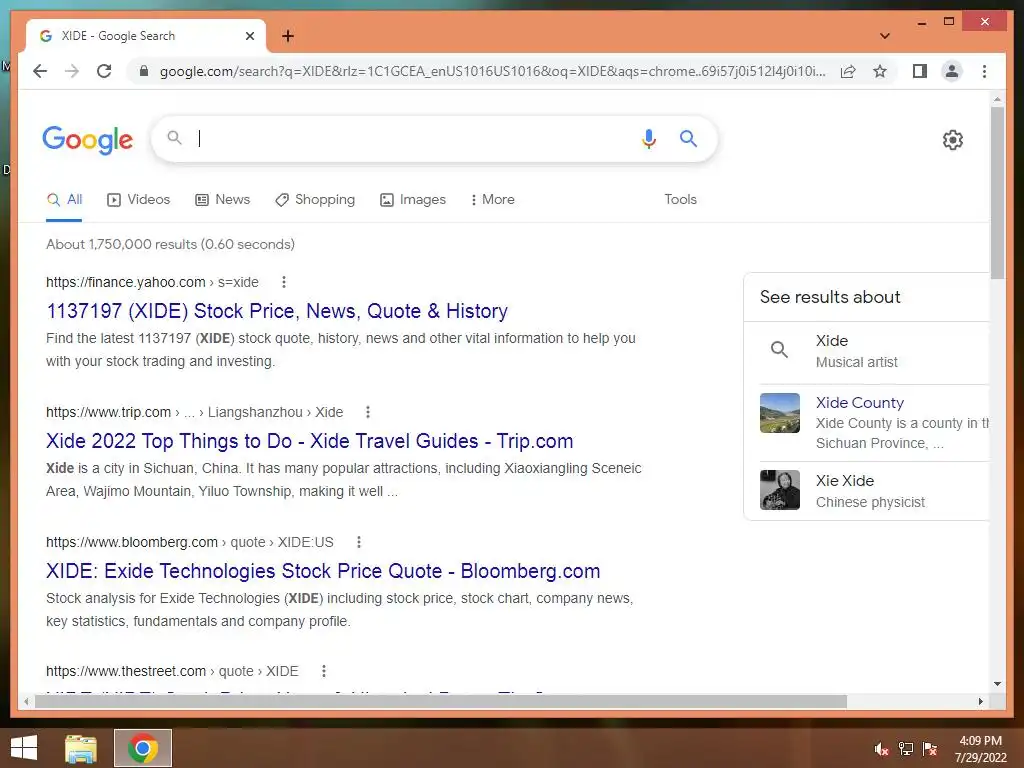1024x768 pixels.
Task: Click the Xide County thumbnail image
Action: [780, 413]
